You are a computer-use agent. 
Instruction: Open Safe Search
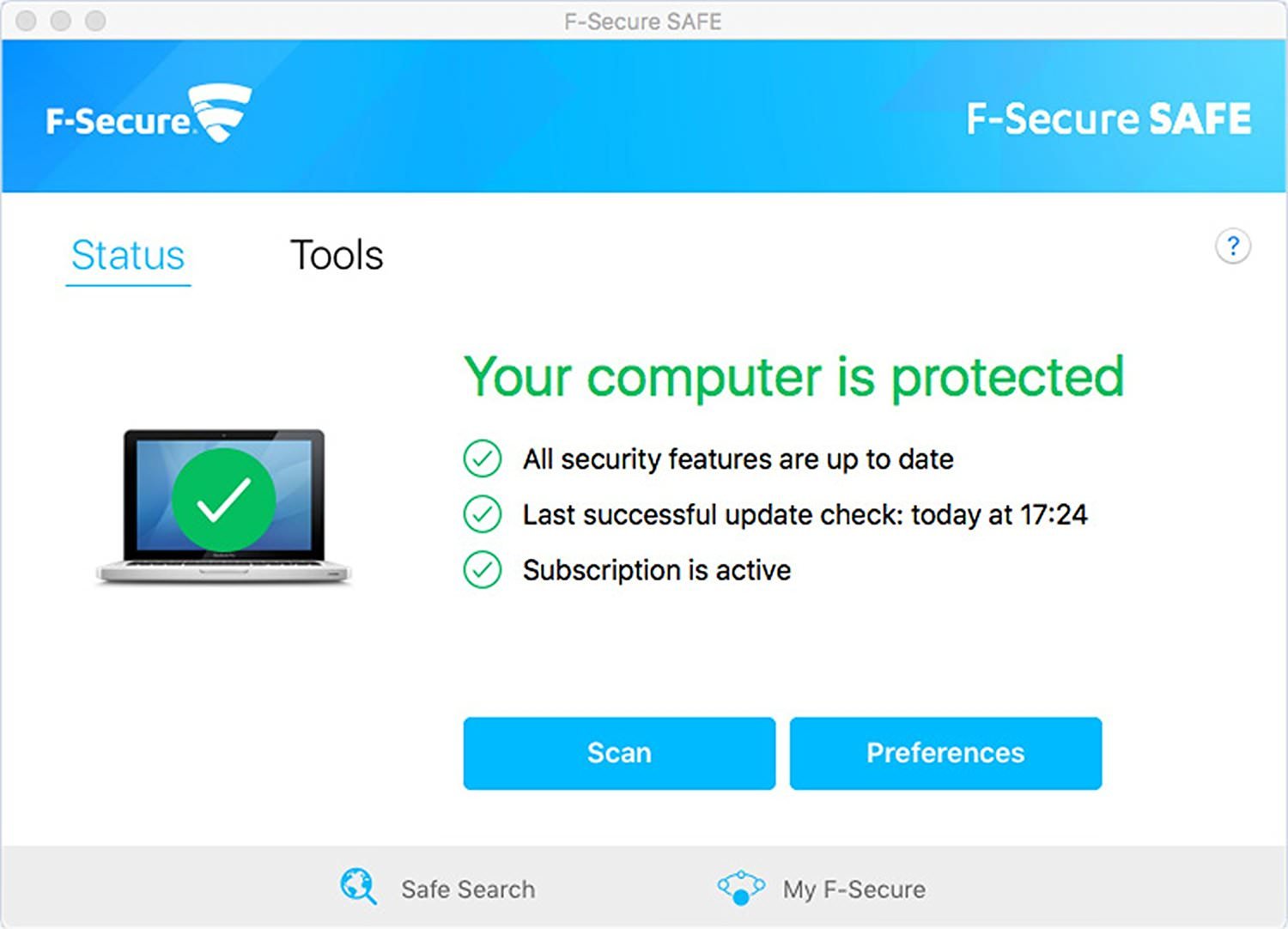[x=467, y=889]
